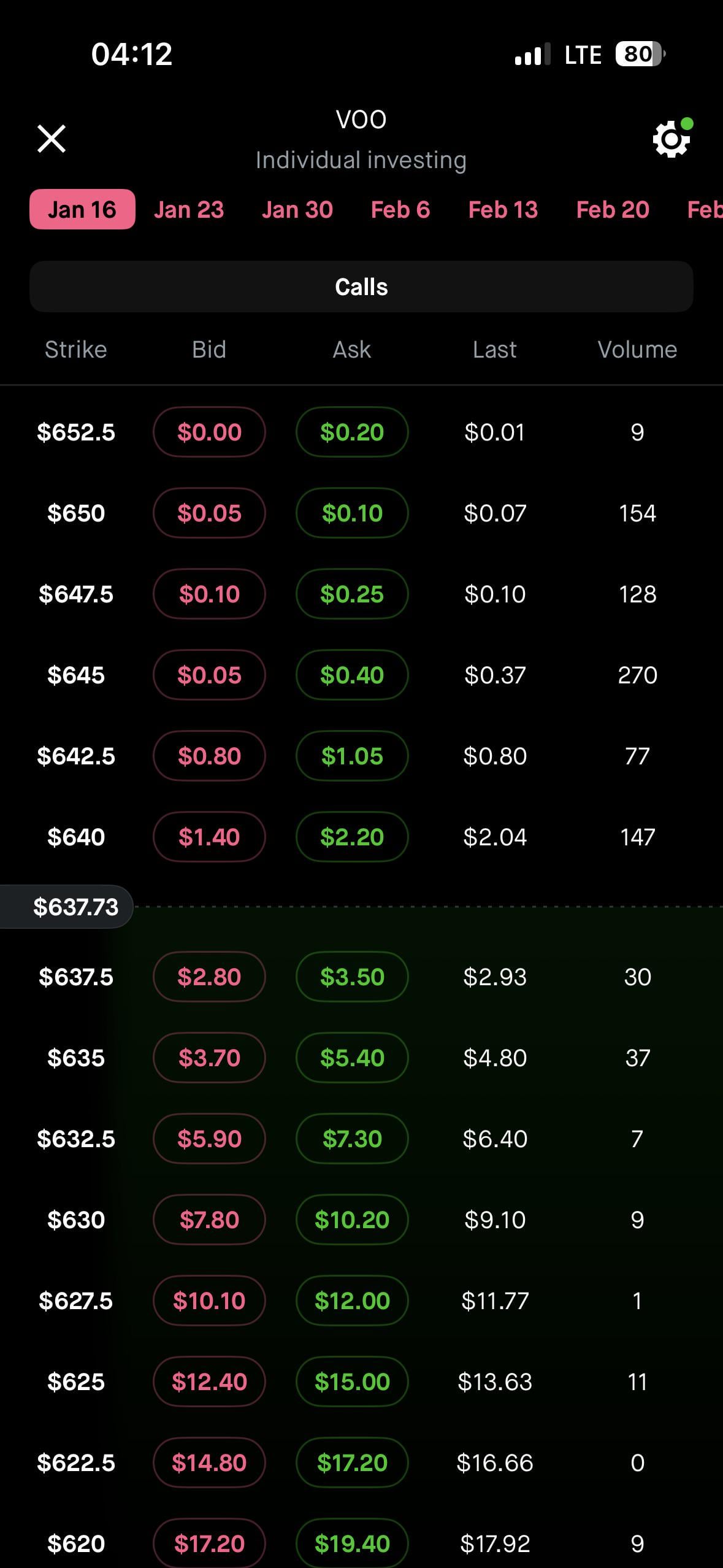Toggle the Calls selector bar
723x1568 pixels.
(x=361, y=287)
